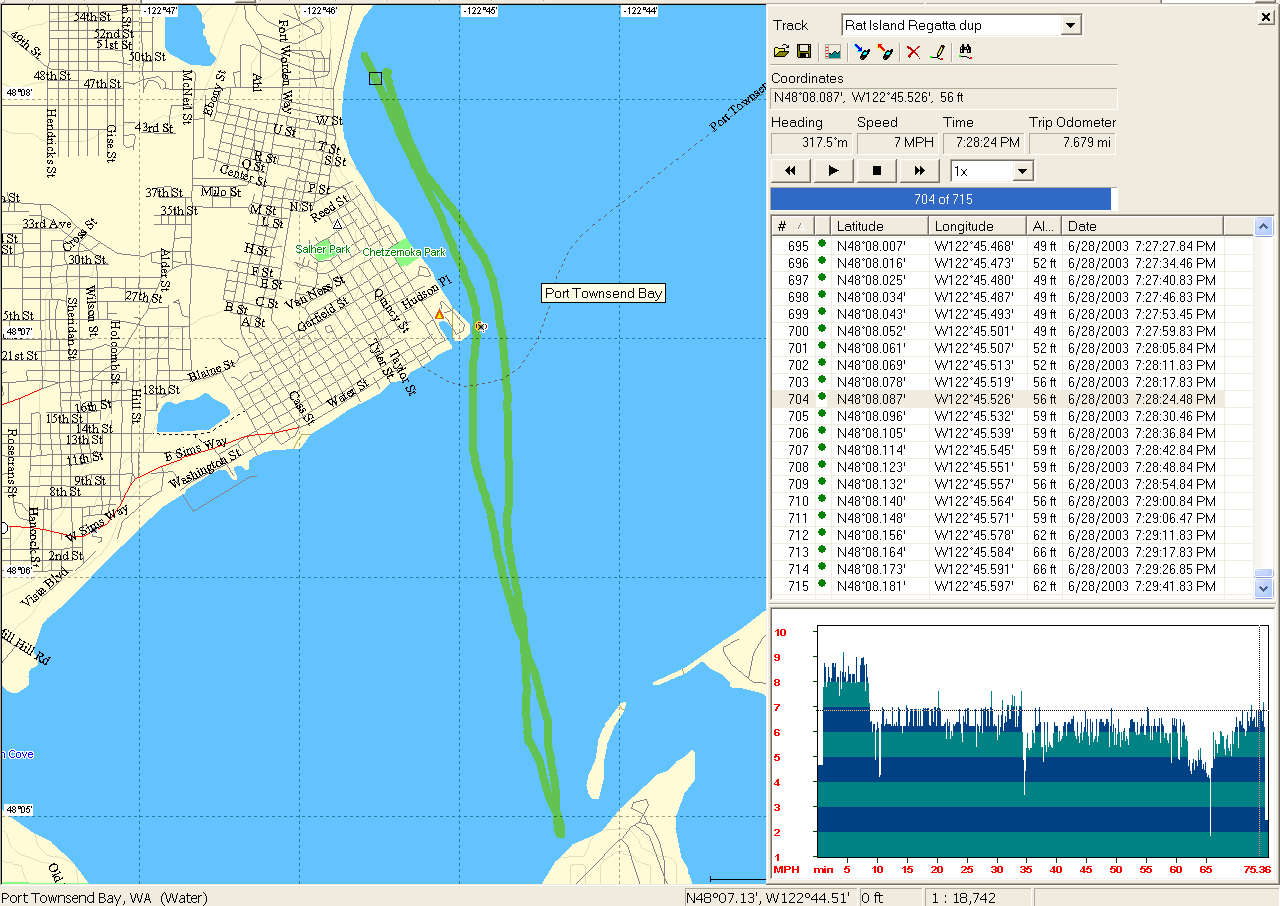Click the 704 of 715 progress bar

pyautogui.click(x=941, y=199)
